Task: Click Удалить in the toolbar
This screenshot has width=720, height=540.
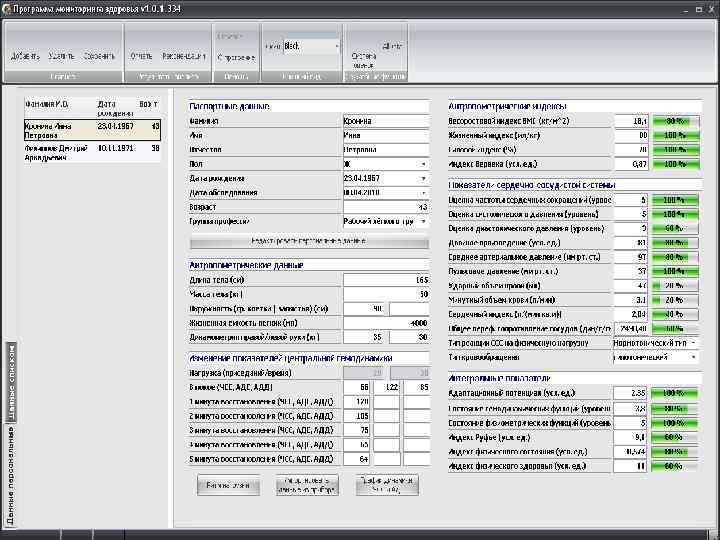Action: click(x=62, y=56)
